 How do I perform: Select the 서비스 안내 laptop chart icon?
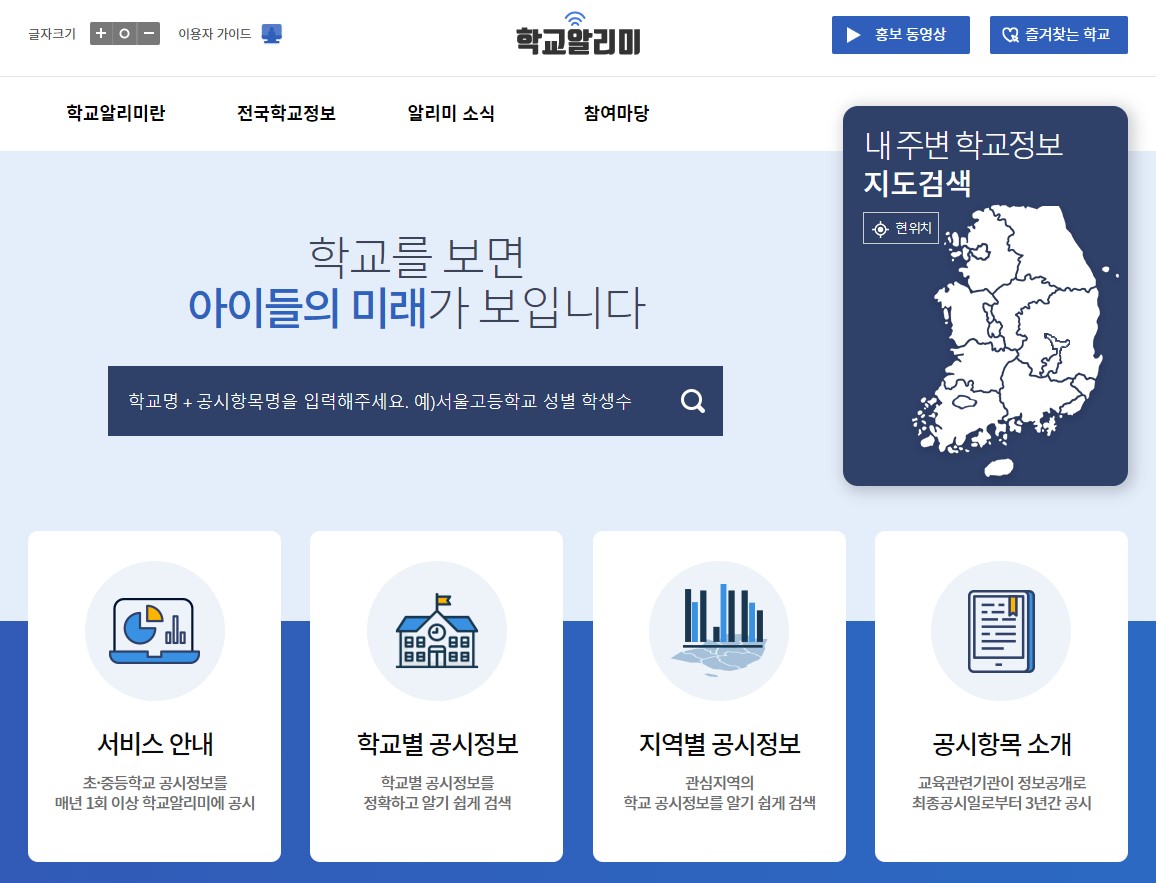click(154, 630)
